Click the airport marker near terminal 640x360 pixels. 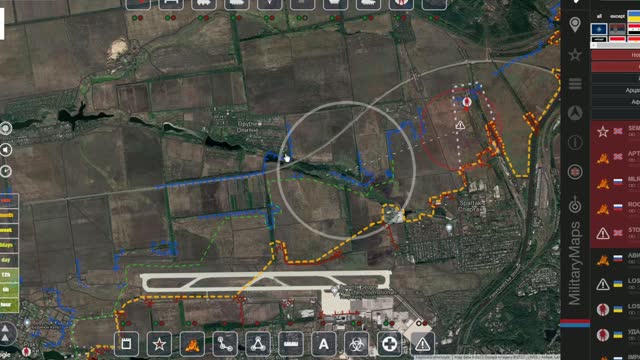[x=334, y=290]
